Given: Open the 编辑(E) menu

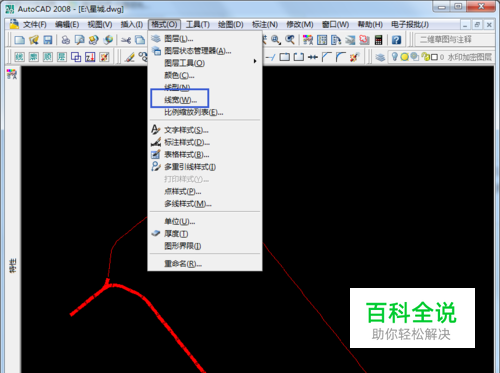Looking at the screenshot, I should pyautogui.click(x=67, y=25).
